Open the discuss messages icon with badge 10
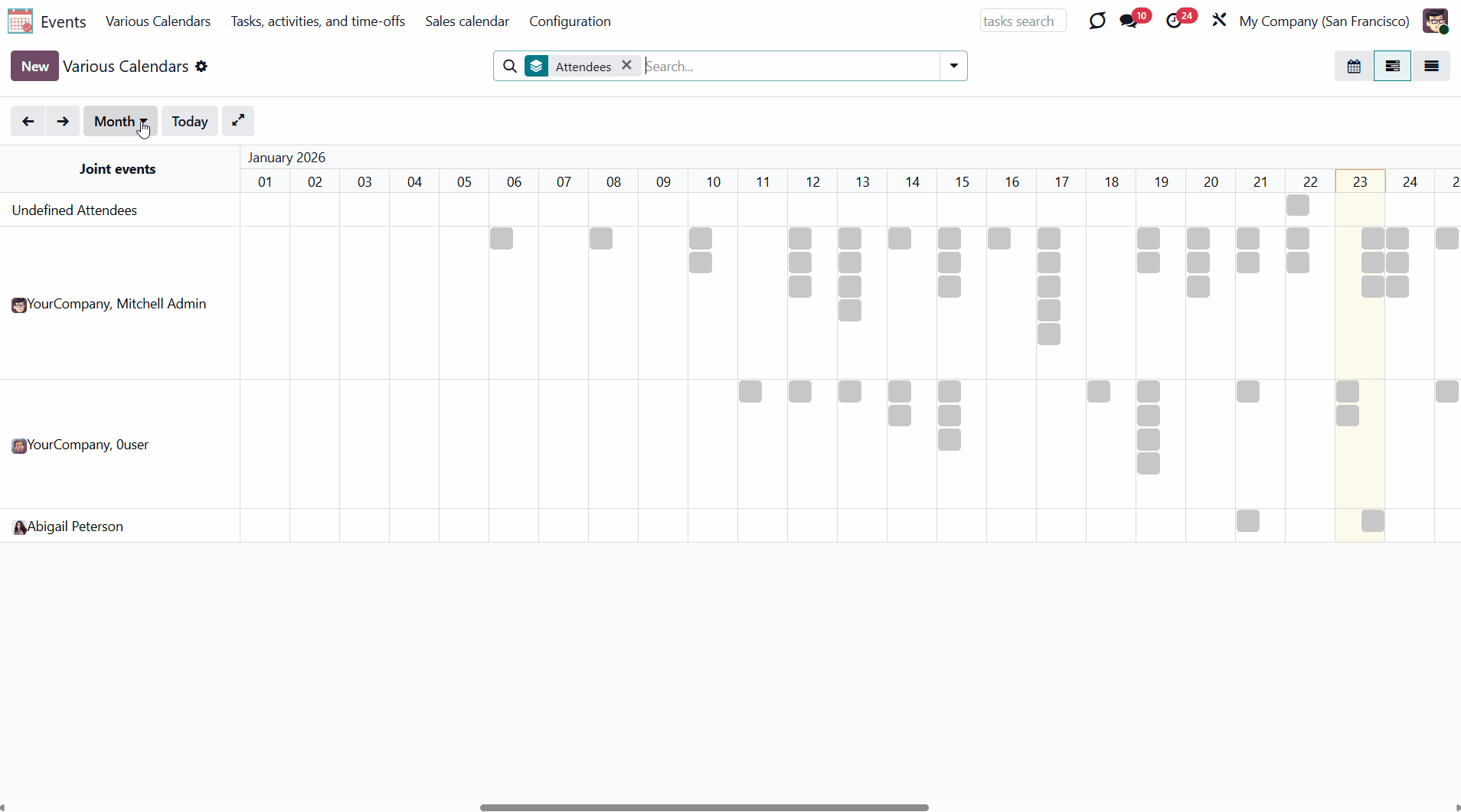The image size is (1461, 812). [x=1129, y=21]
